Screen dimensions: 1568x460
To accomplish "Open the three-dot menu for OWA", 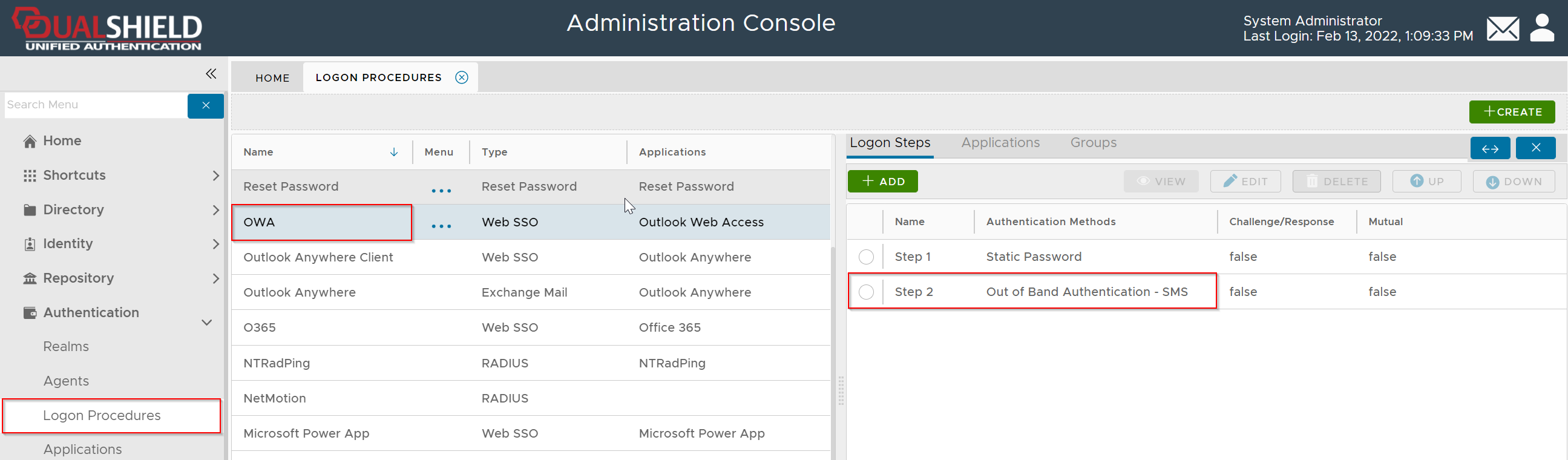I will [x=441, y=225].
